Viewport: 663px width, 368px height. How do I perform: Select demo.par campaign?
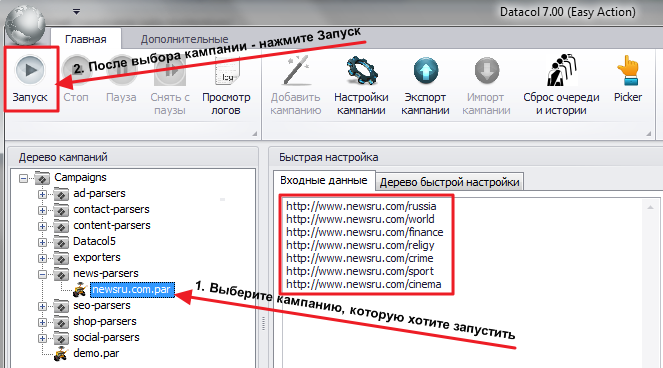(96, 353)
